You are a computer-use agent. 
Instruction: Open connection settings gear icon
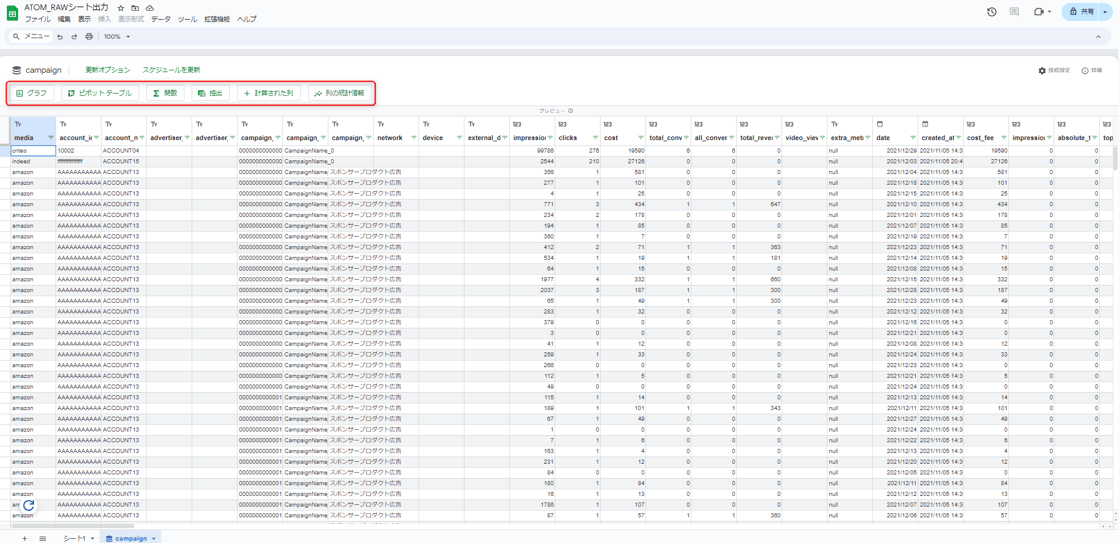[x=1042, y=71]
